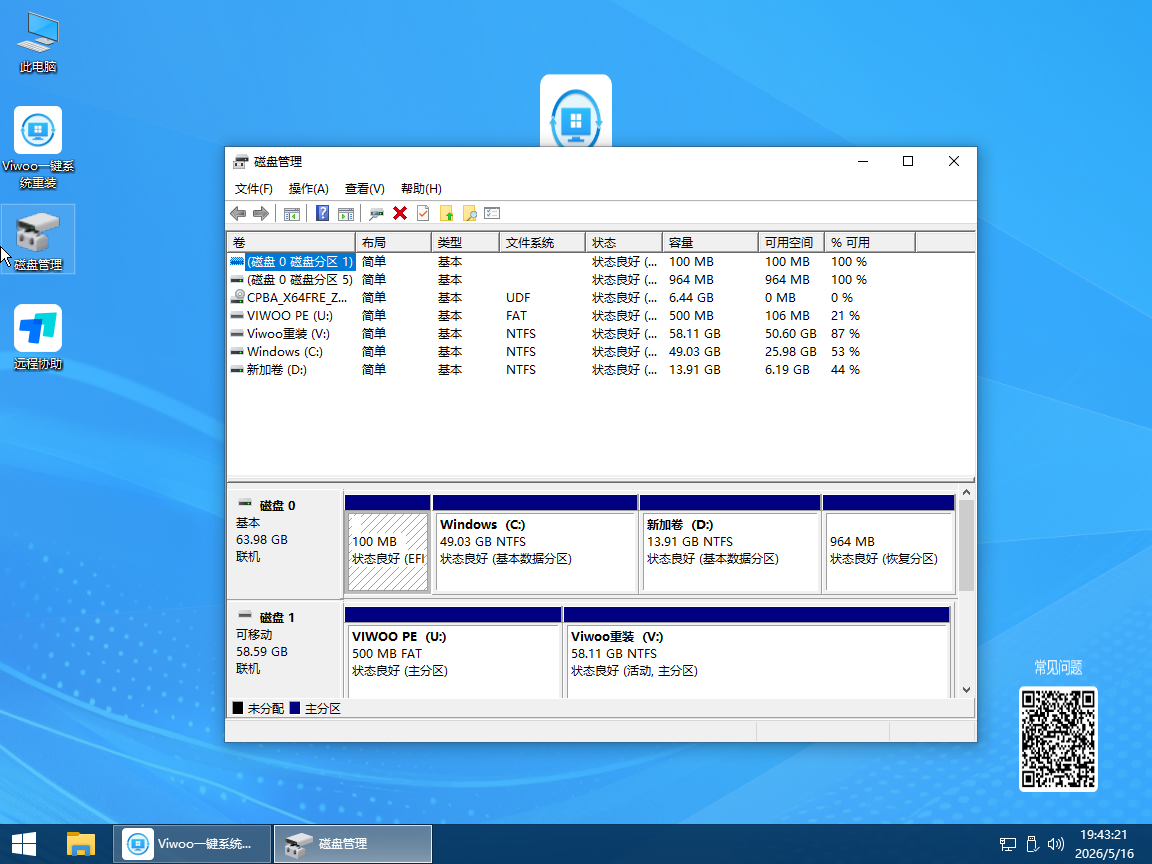The image size is (1152, 864).
Task: Click the UDF file system cell
Action: pos(518,298)
